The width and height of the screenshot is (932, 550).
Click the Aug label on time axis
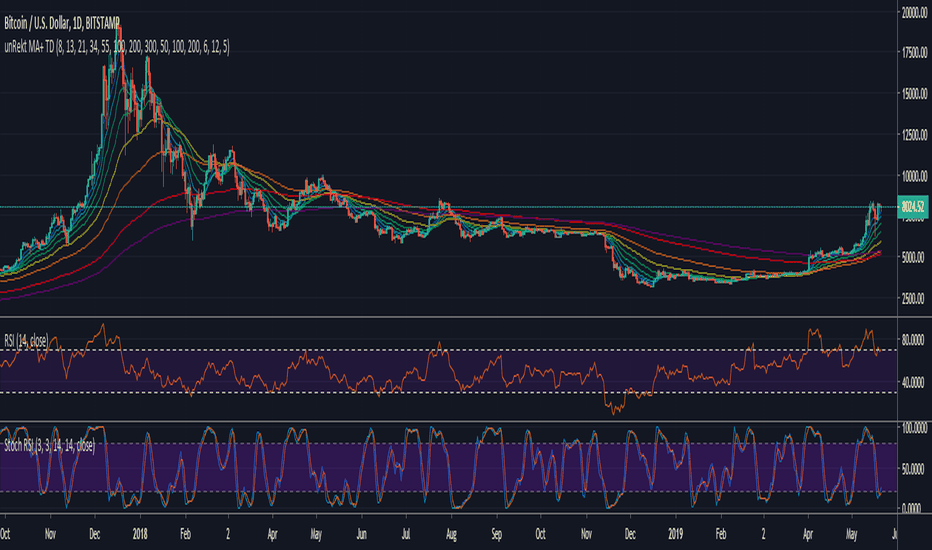pos(452,534)
